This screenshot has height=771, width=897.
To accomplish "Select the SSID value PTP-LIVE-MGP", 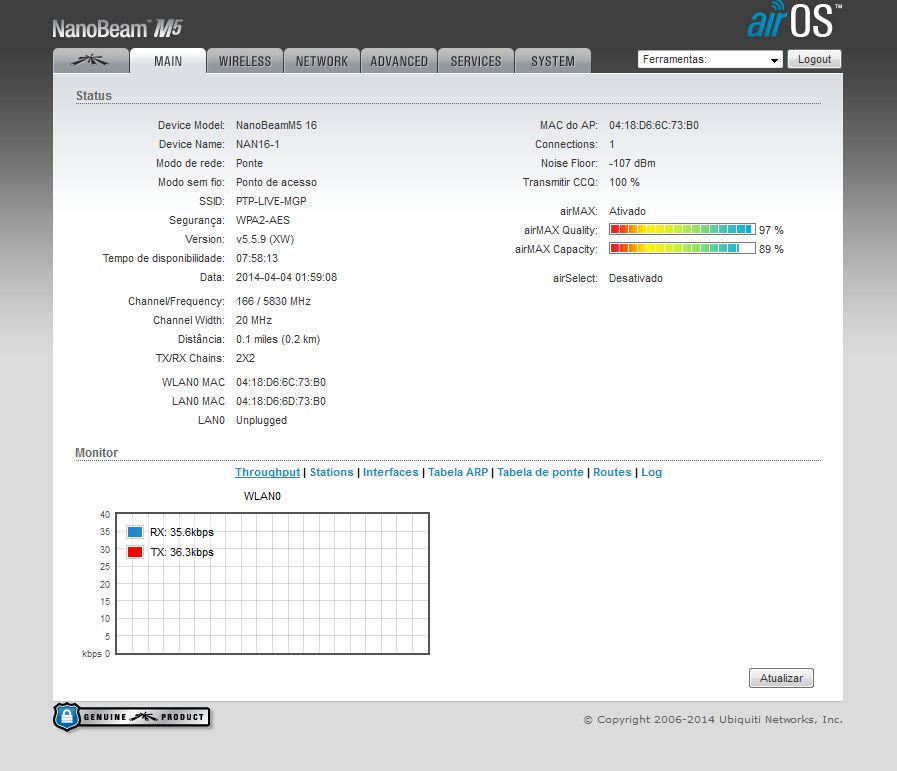I will click(271, 201).
